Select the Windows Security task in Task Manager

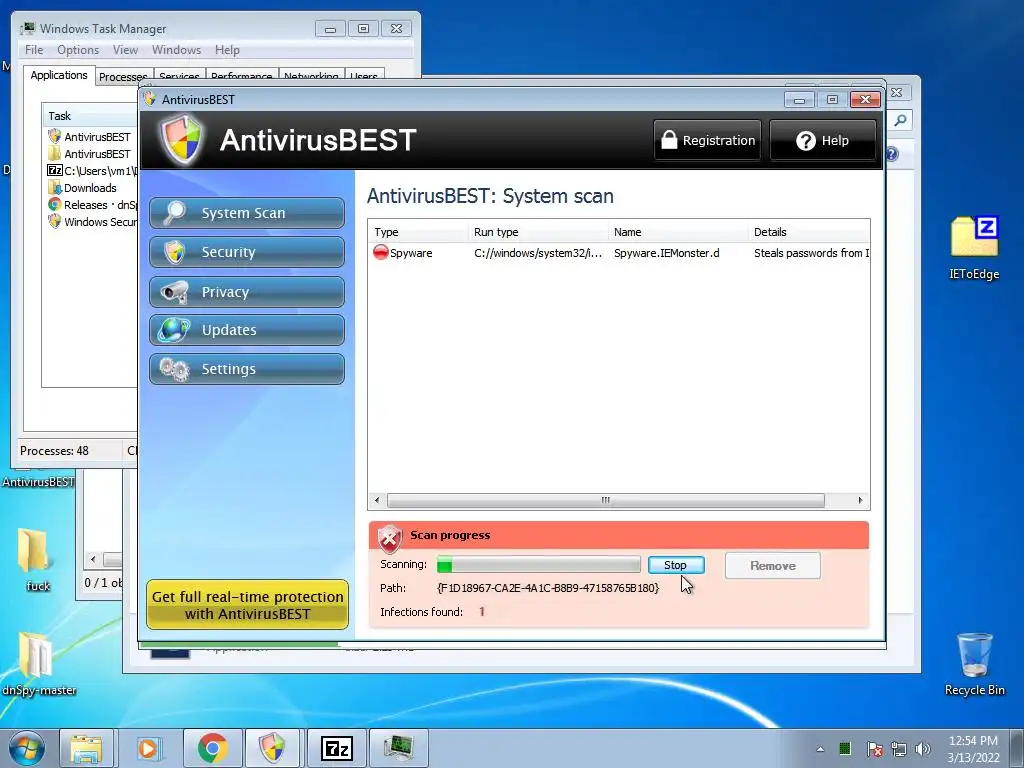(x=91, y=222)
